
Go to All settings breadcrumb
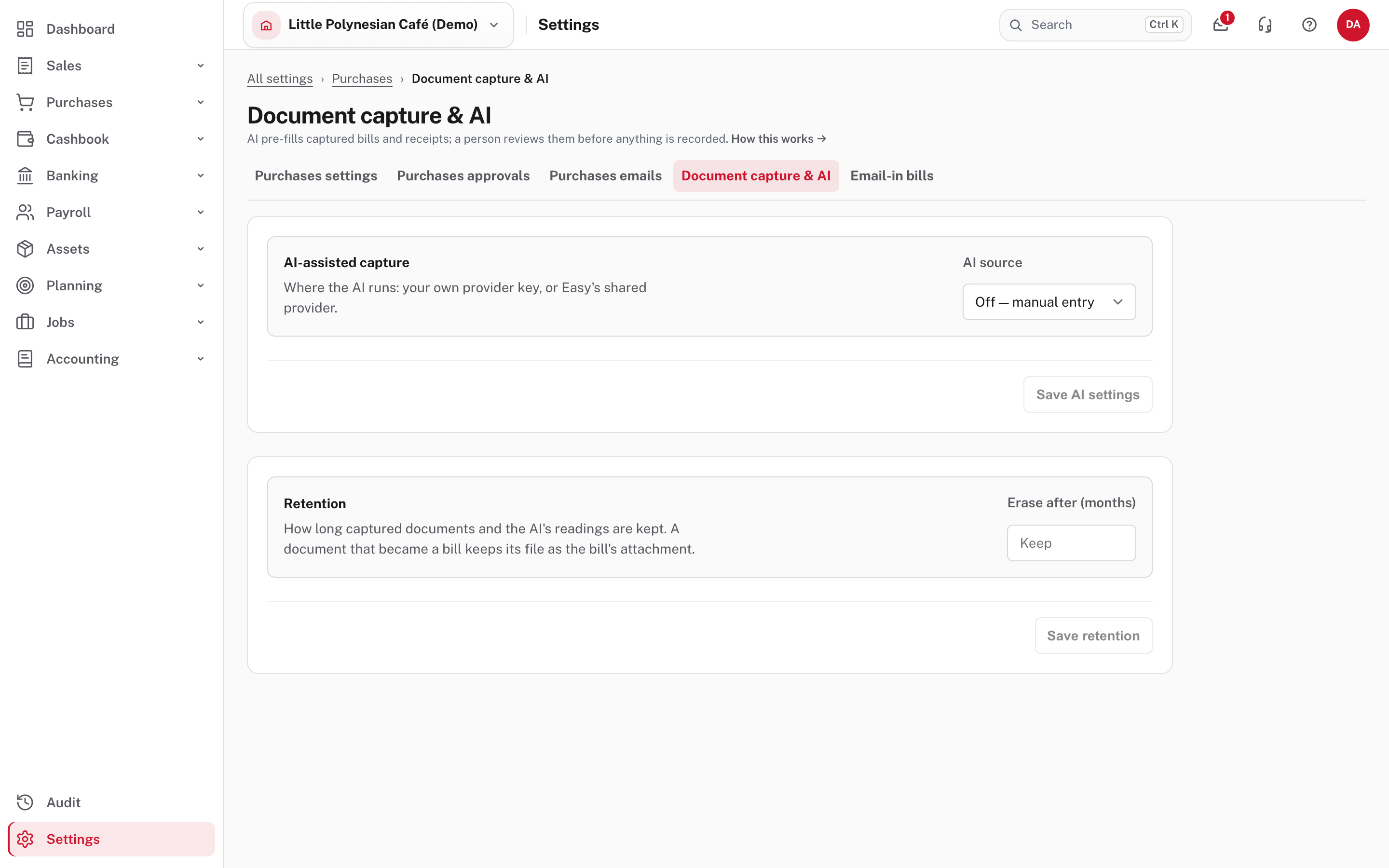point(280,79)
